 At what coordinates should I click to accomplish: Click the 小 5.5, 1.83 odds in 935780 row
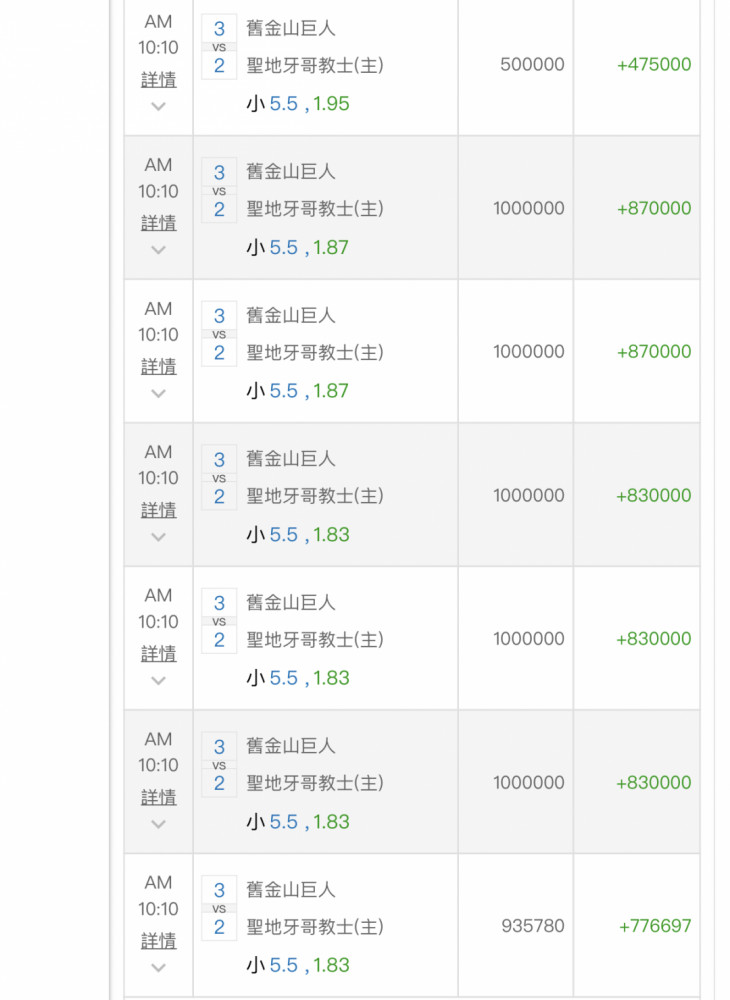pos(298,965)
